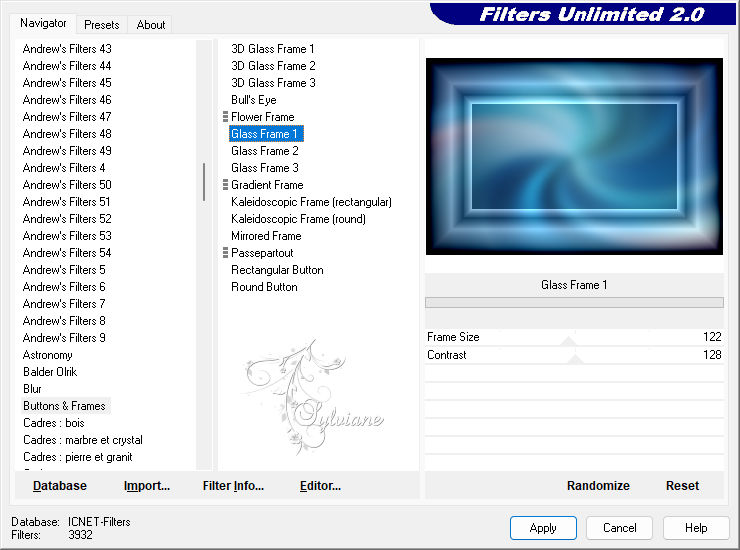This screenshot has width=740, height=550.
Task: Select Cadres : pierre et granit category
Action: [x=77, y=457]
